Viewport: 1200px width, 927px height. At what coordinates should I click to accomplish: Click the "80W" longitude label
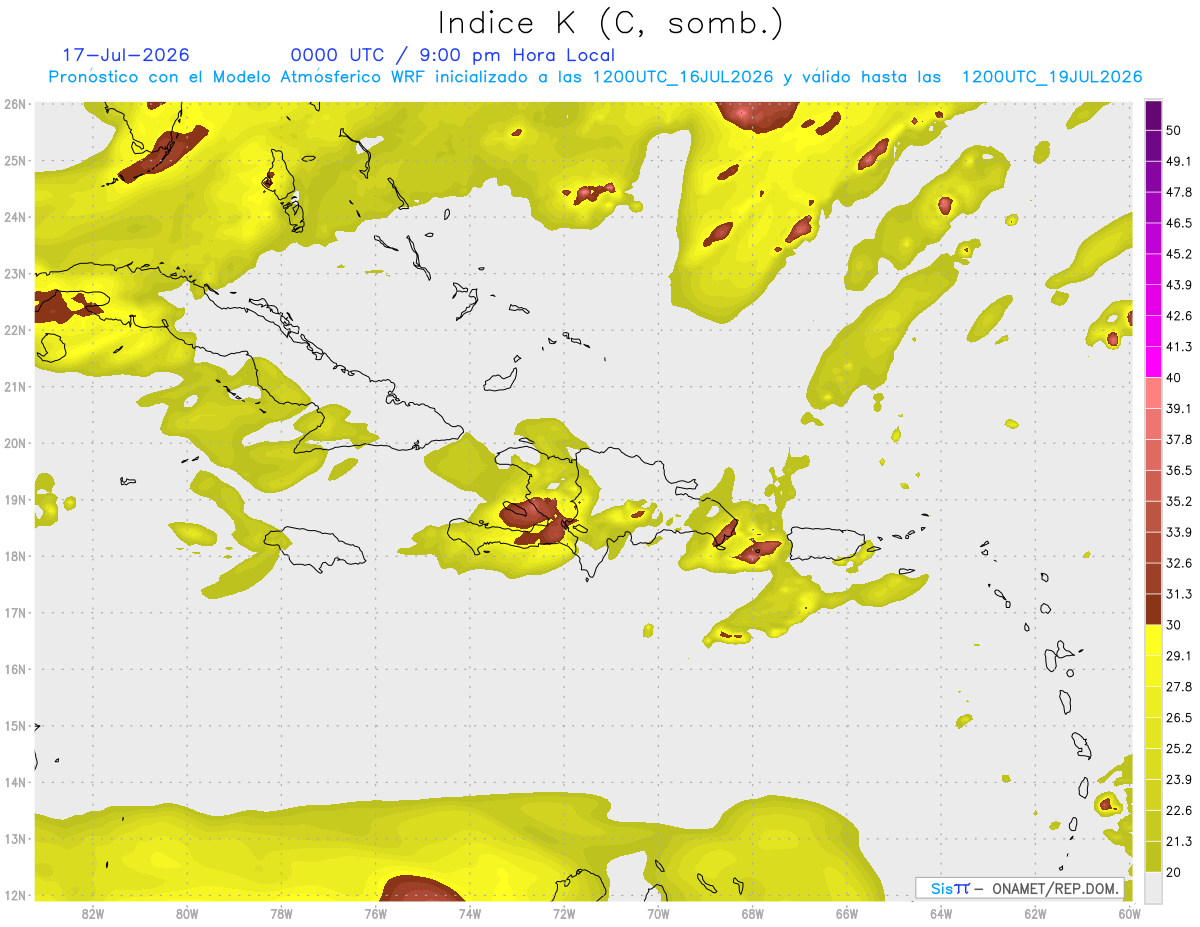(x=187, y=913)
